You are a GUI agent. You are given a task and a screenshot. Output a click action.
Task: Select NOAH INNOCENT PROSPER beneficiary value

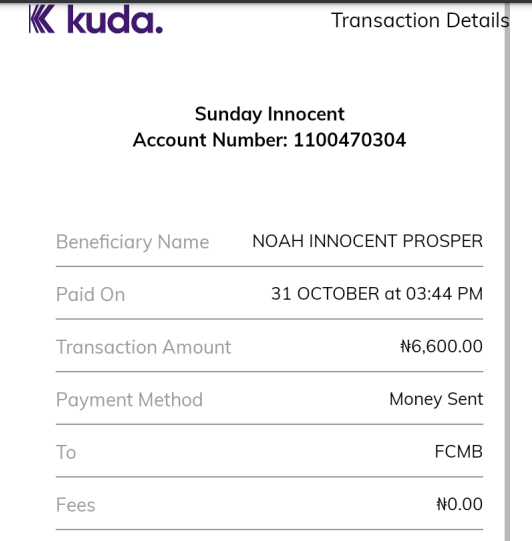[367, 241]
